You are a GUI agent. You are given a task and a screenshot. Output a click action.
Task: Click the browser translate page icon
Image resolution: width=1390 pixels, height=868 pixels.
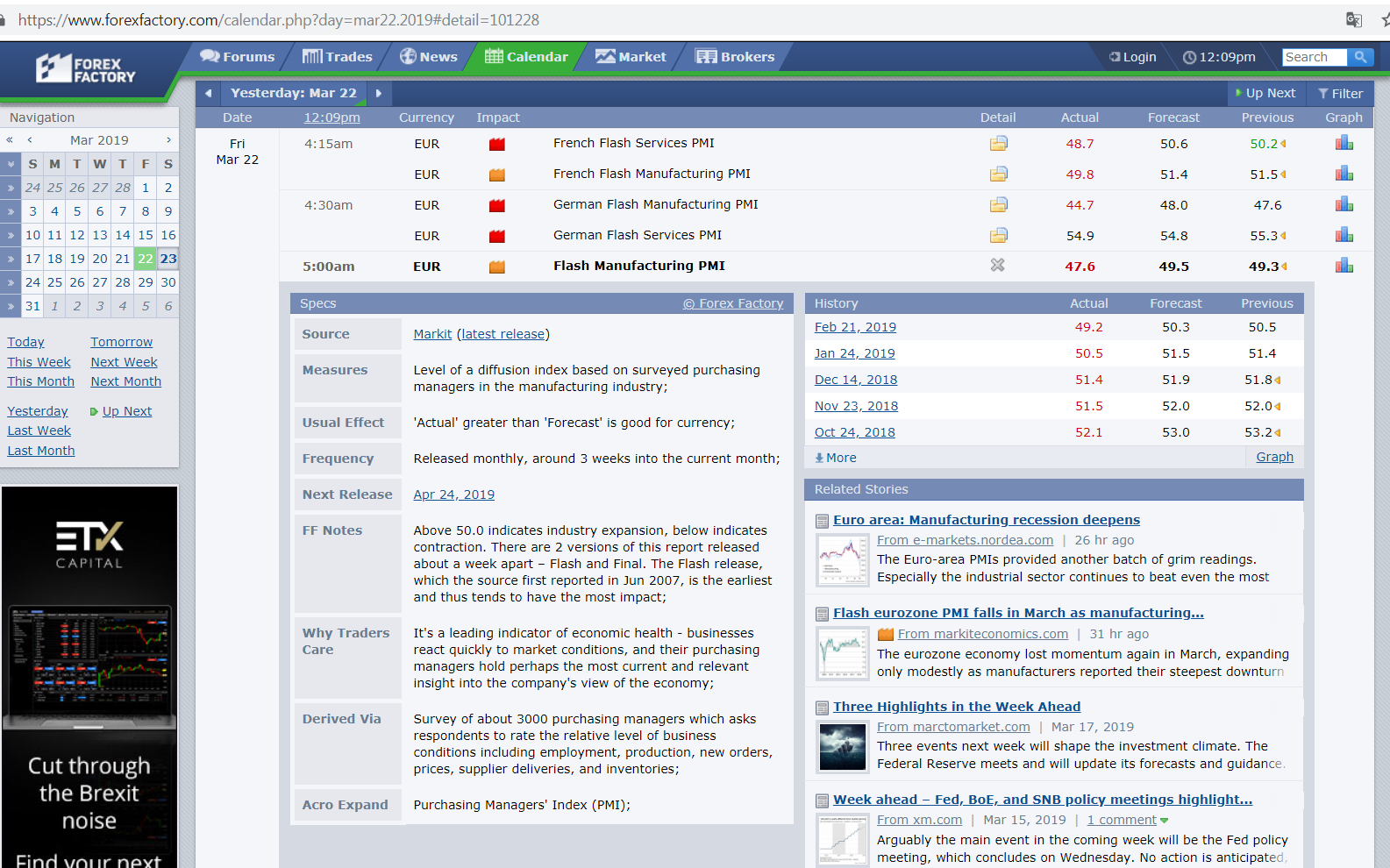coord(1354,19)
